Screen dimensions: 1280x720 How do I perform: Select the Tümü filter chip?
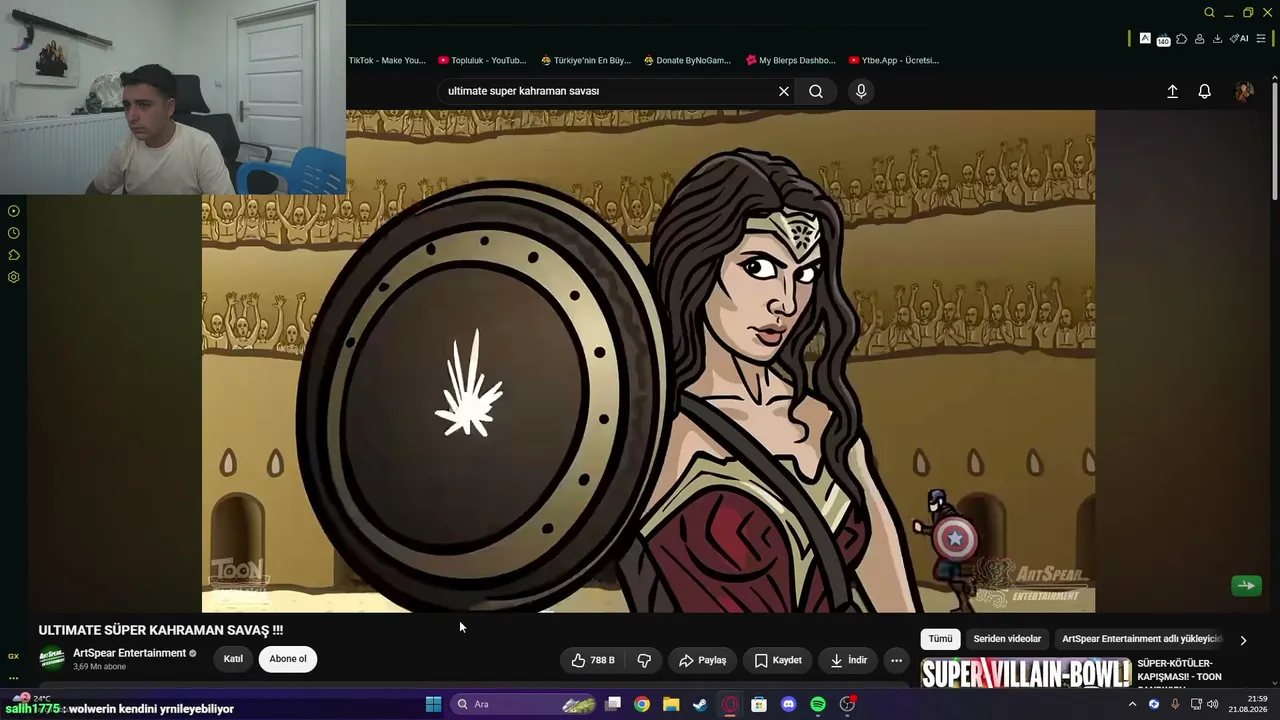tap(941, 639)
